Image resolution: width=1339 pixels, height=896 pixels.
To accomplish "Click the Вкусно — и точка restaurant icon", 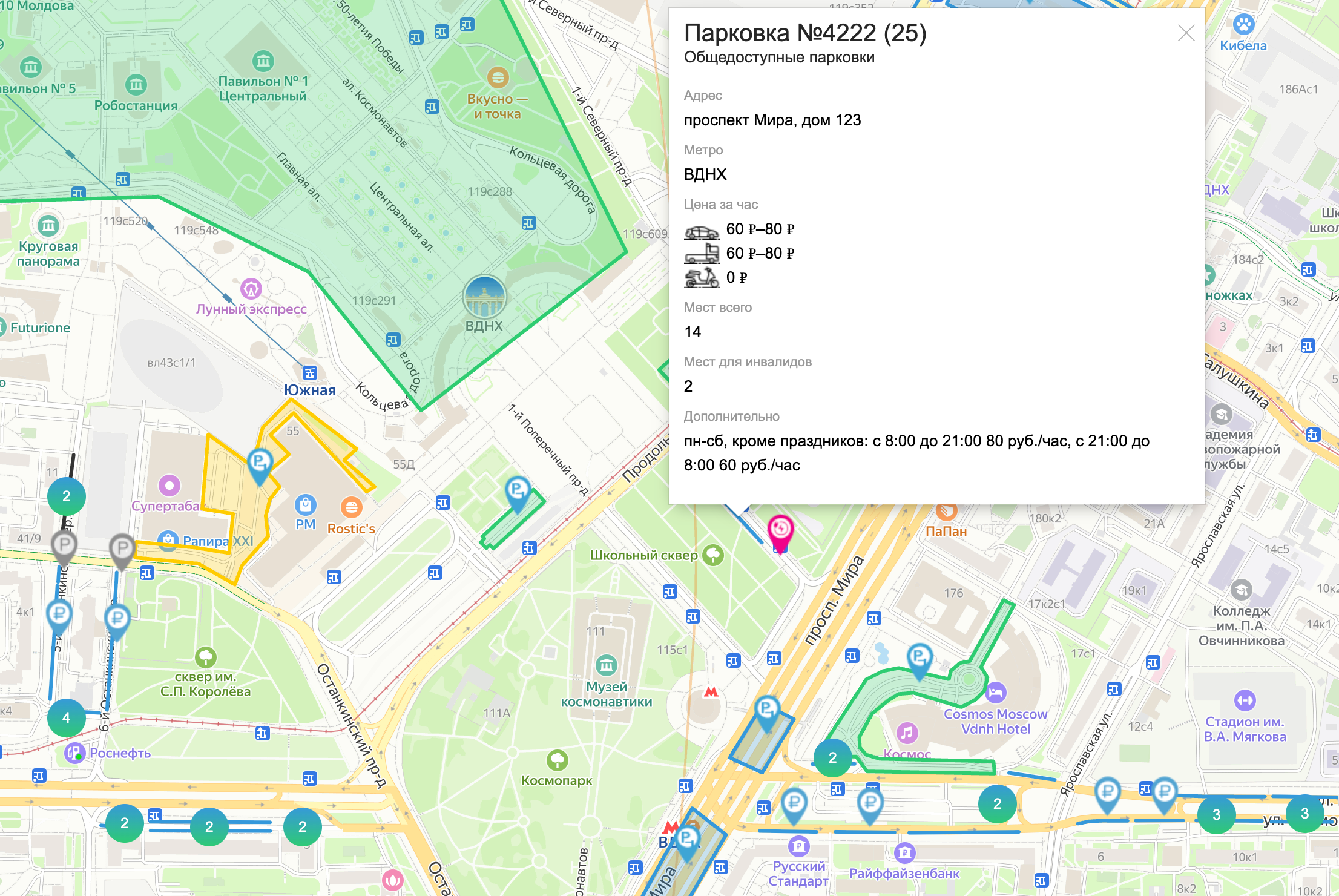I will [x=498, y=77].
